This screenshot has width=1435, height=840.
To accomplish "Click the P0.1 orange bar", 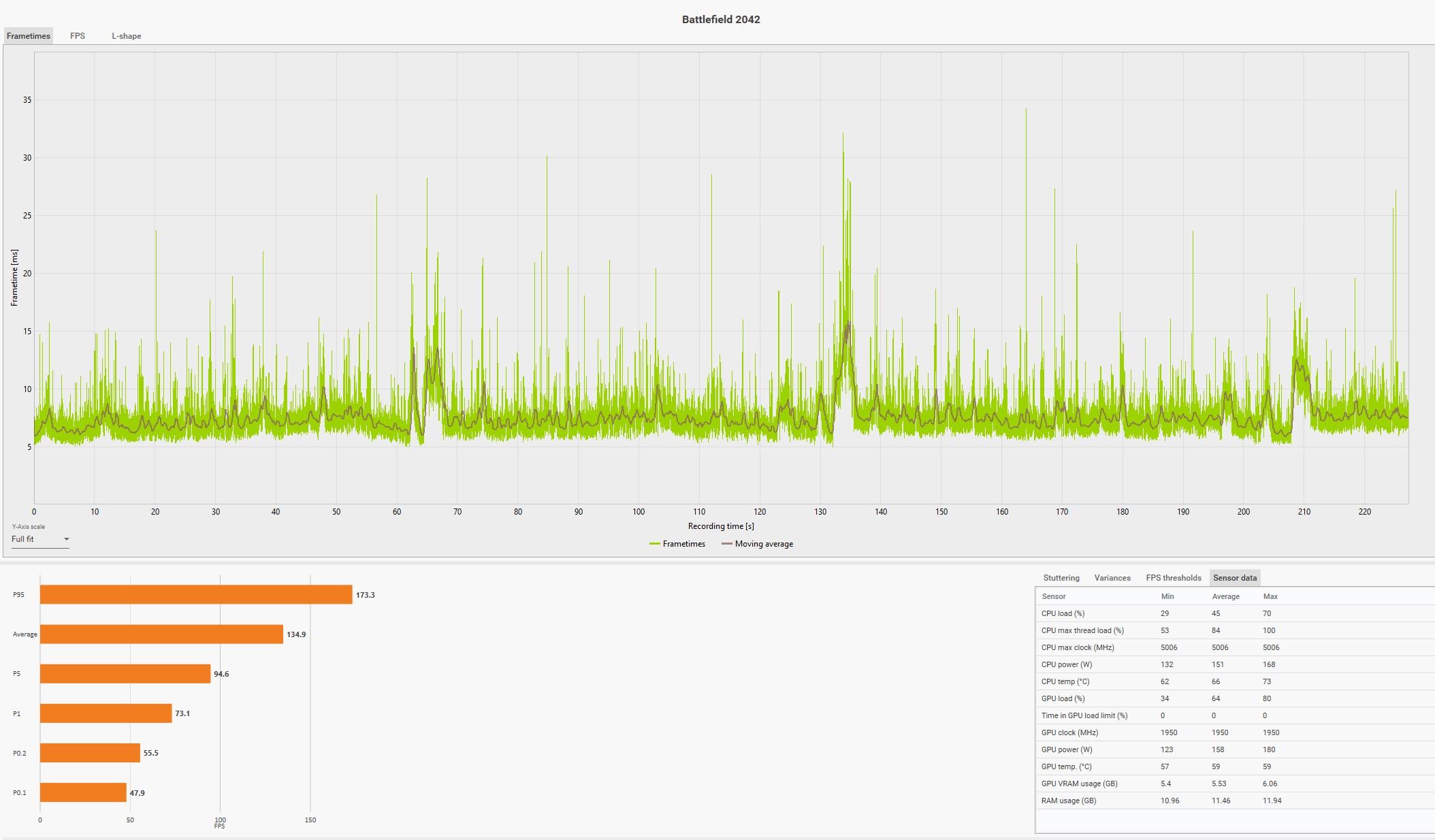I will (x=83, y=792).
